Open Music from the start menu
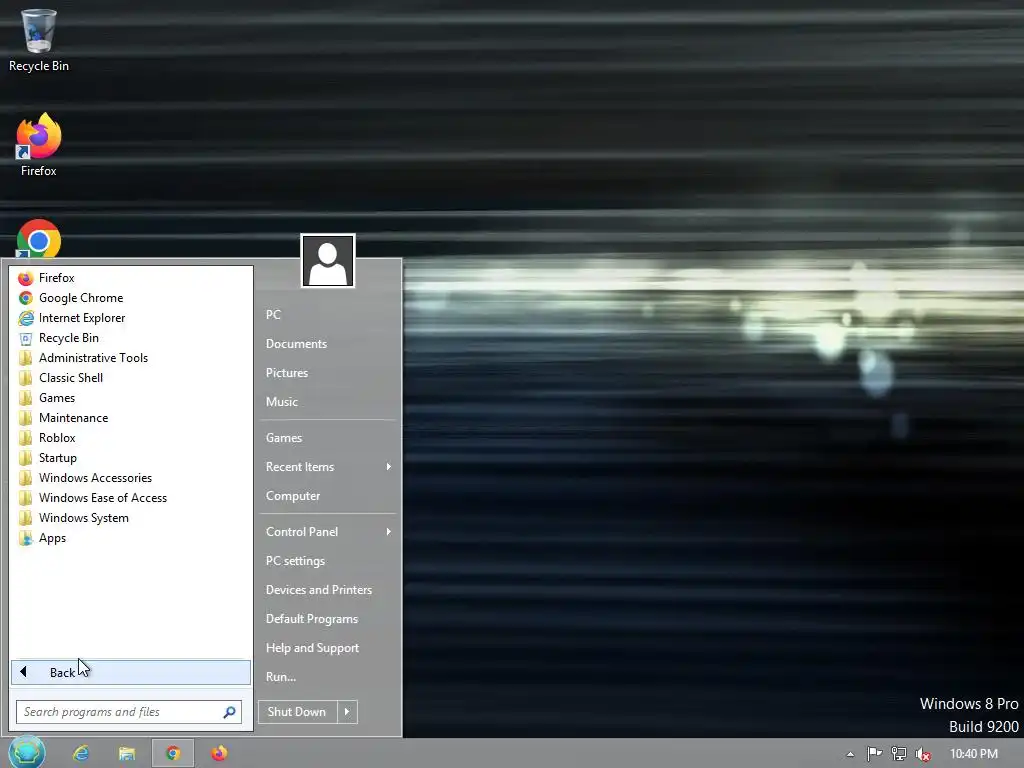 328,402
